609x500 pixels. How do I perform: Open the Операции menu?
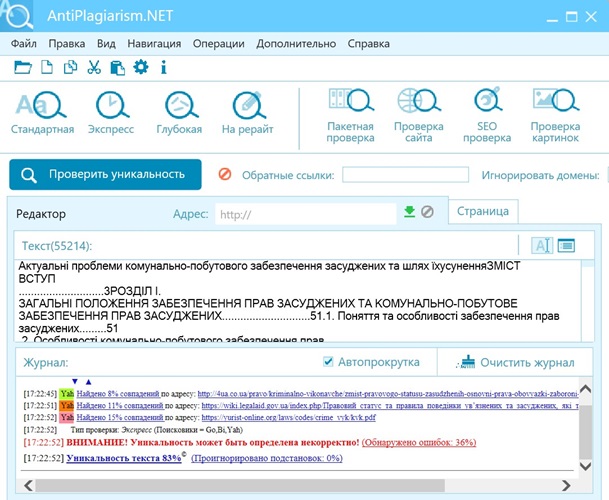click(219, 44)
